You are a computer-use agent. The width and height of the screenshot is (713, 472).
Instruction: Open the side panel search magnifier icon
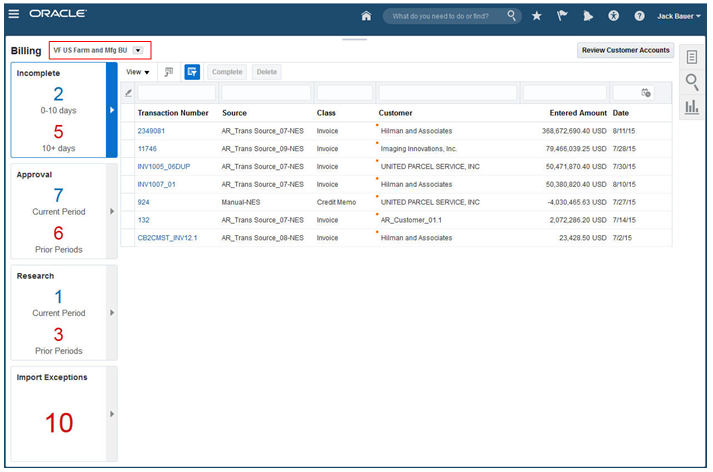pyautogui.click(x=691, y=82)
